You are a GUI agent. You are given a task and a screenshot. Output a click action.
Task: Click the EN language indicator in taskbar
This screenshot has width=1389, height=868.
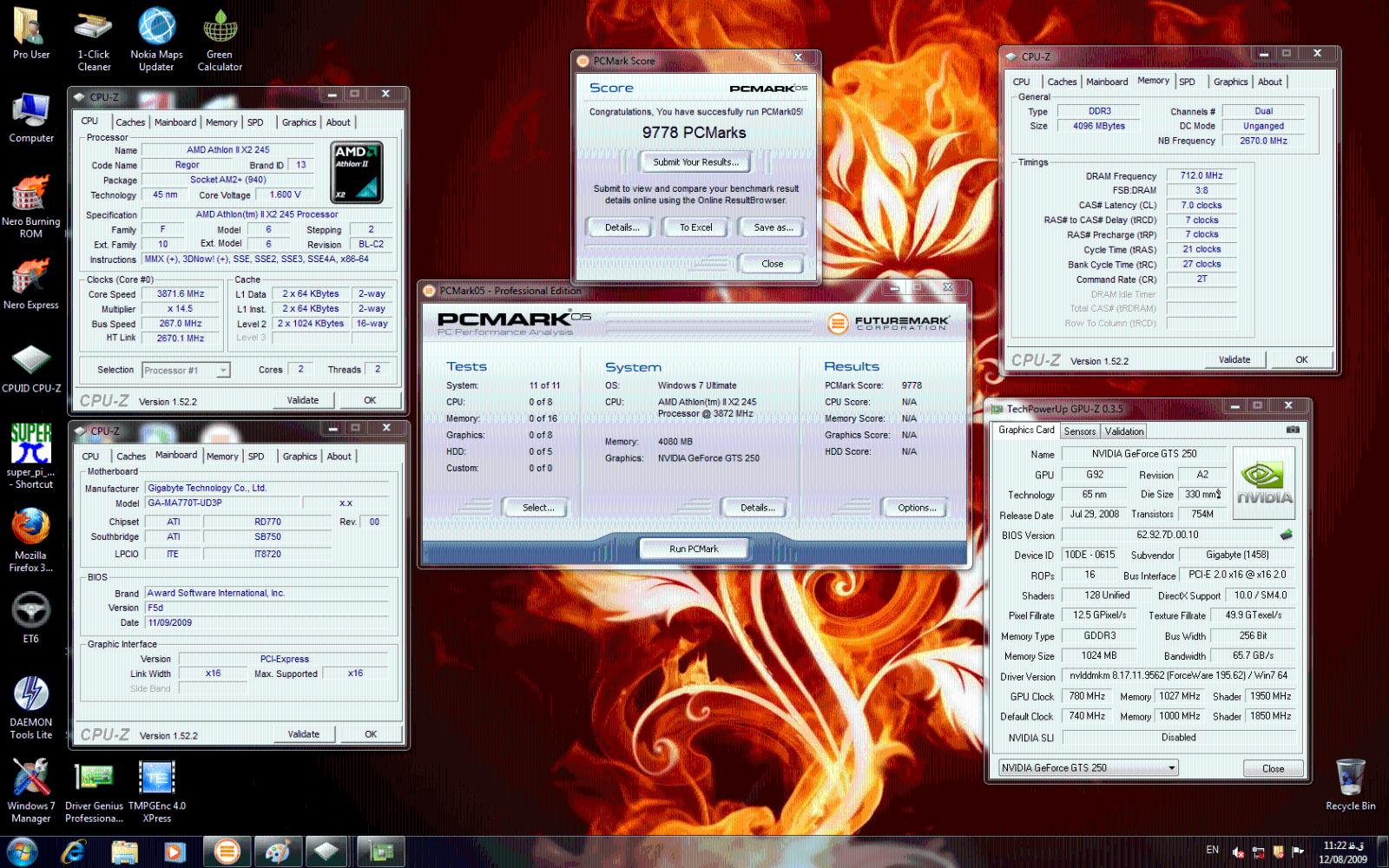[x=1212, y=850]
